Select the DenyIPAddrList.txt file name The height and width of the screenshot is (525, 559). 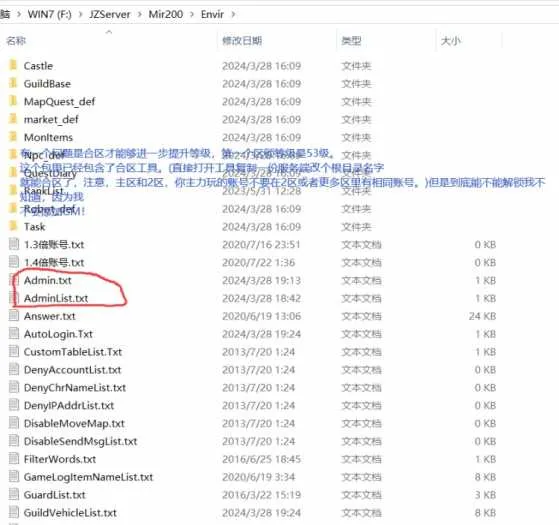(x=69, y=405)
